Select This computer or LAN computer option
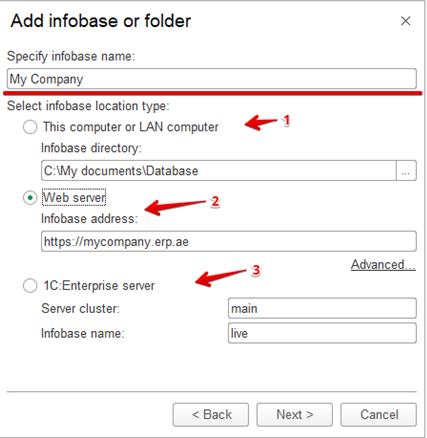Viewport: 427px width, 438px height. pos(30,127)
